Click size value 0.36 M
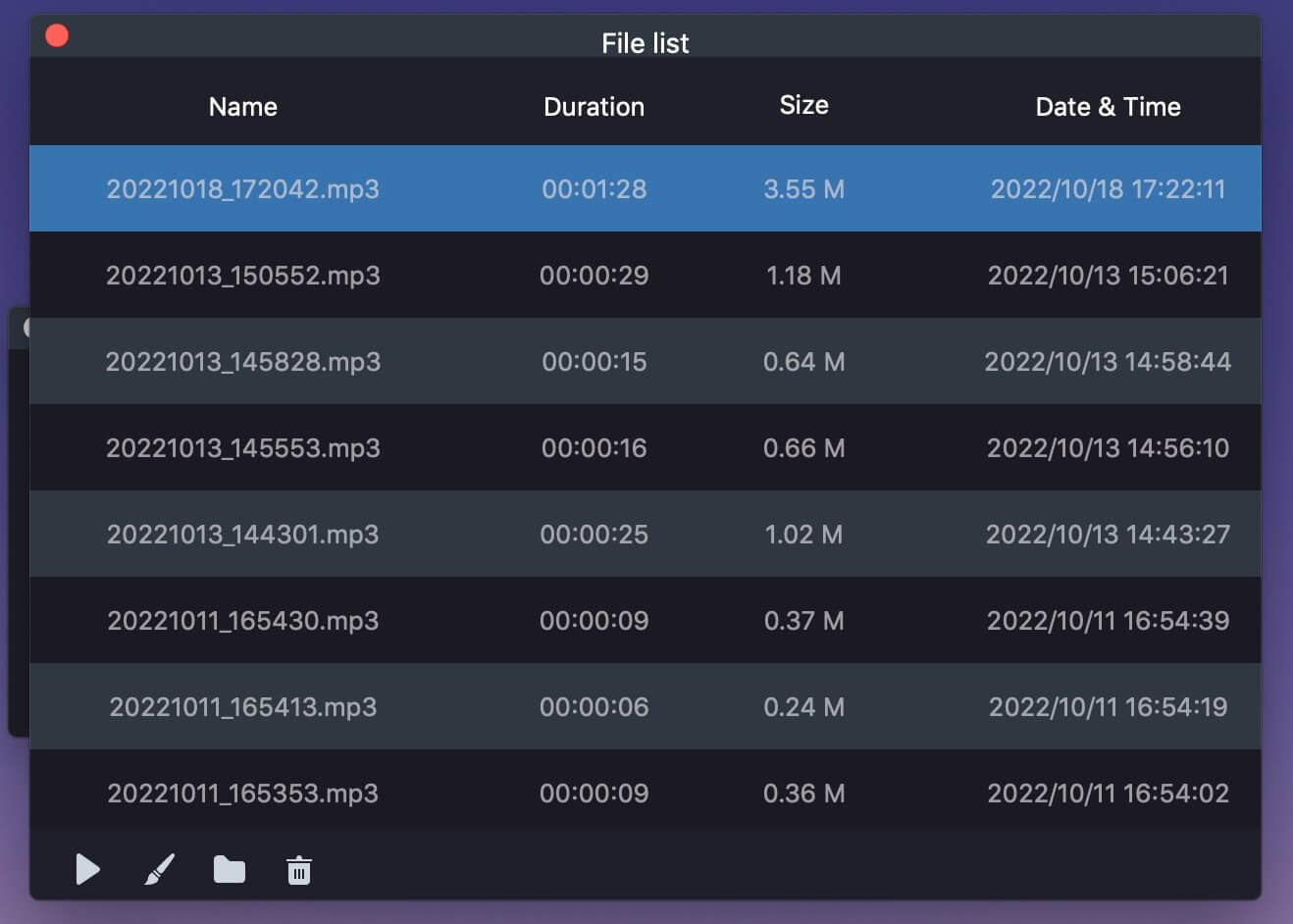The width and height of the screenshot is (1293, 924). pos(804,793)
